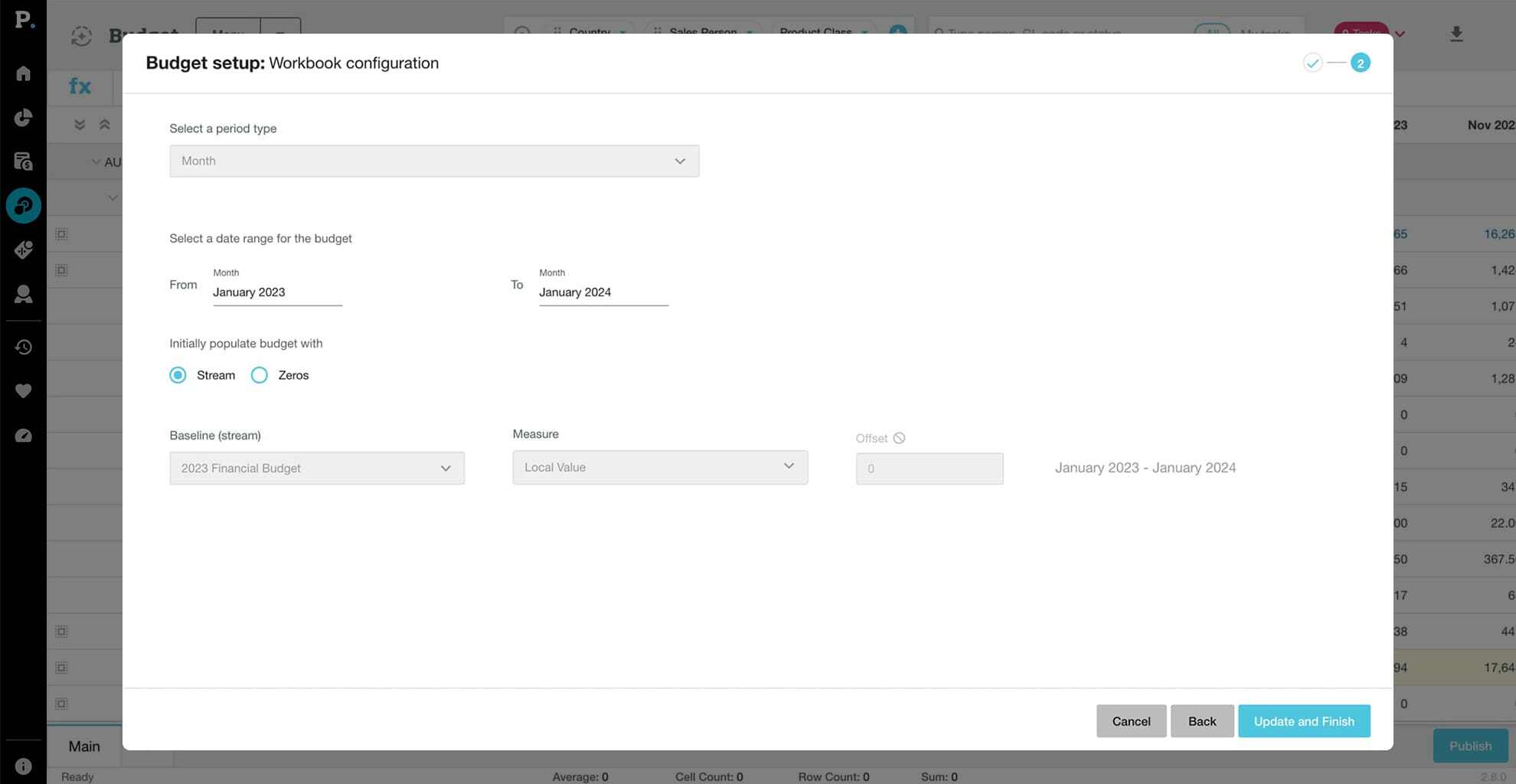Viewport: 1516px width, 784px height.
Task: Expand the Measure Local Value dropdown
Action: [659, 467]
